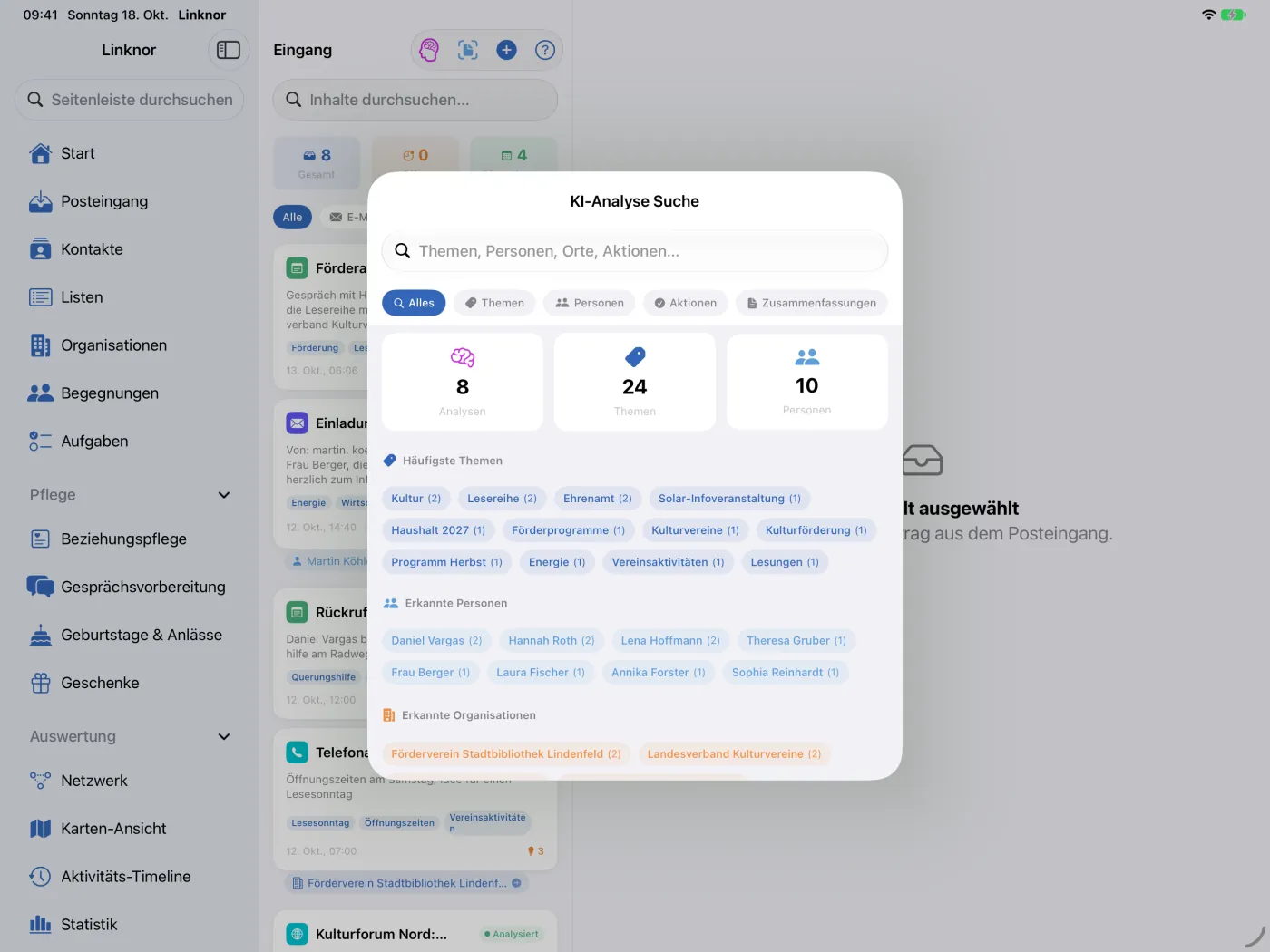1270x952 pixels.
Task: Open Listen in sidebar
Action: click(x=130, y=297)
